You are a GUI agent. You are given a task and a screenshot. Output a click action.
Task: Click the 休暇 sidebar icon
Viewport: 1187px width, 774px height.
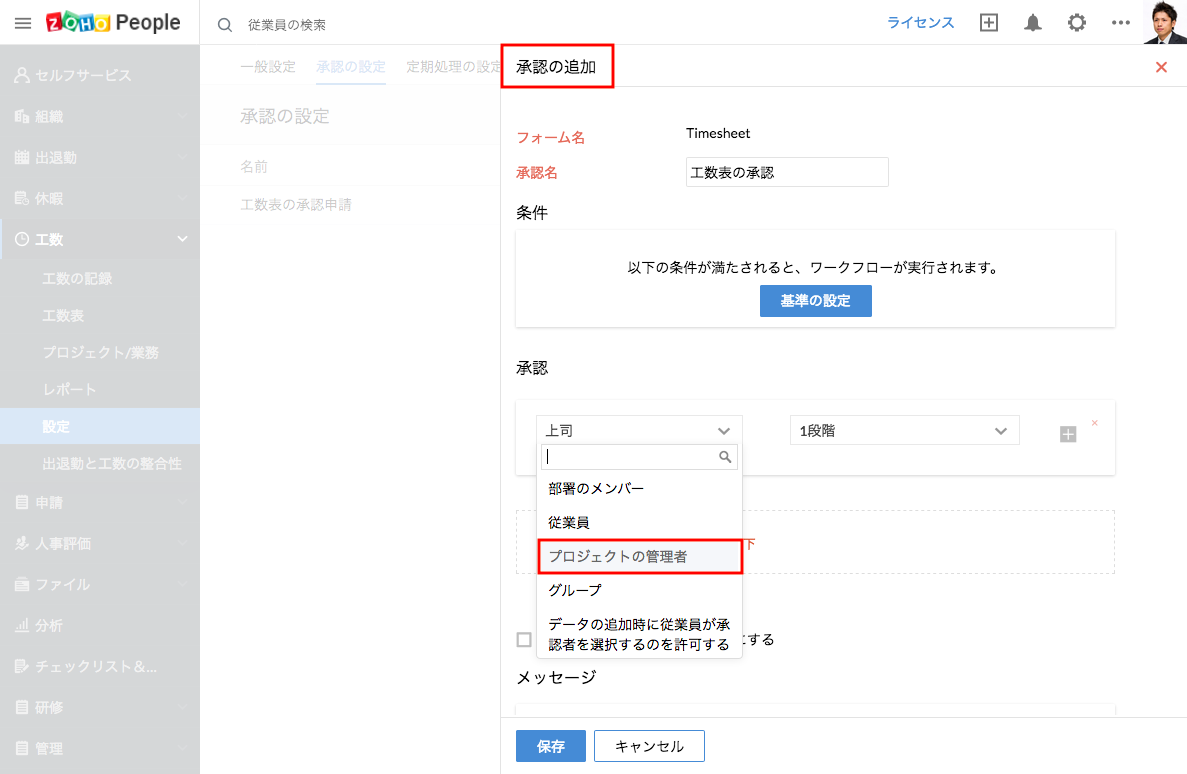tap(22, 198)
